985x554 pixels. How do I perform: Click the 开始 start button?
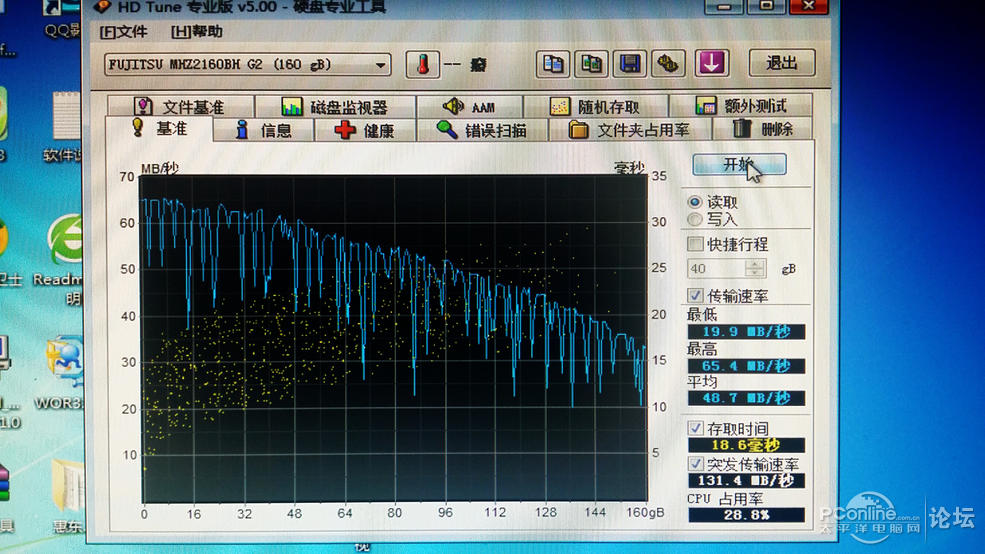pos(739,165)
